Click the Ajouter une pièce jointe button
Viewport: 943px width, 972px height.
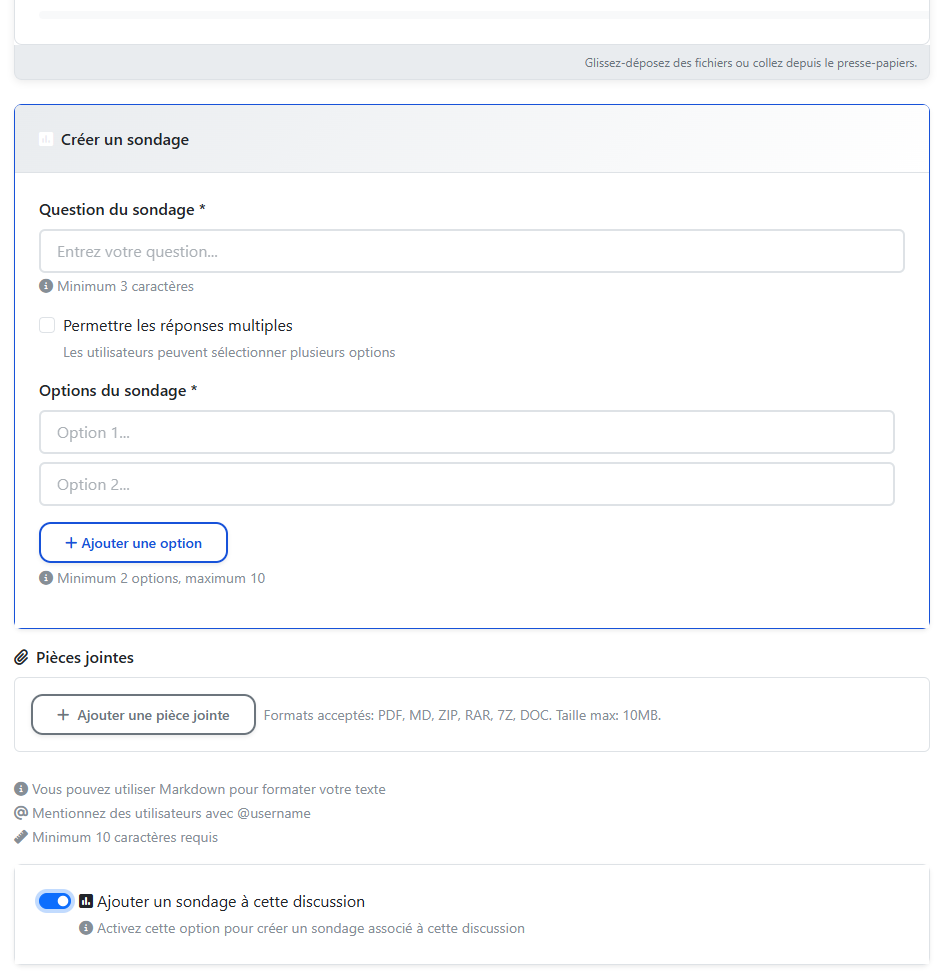point(143,715)
